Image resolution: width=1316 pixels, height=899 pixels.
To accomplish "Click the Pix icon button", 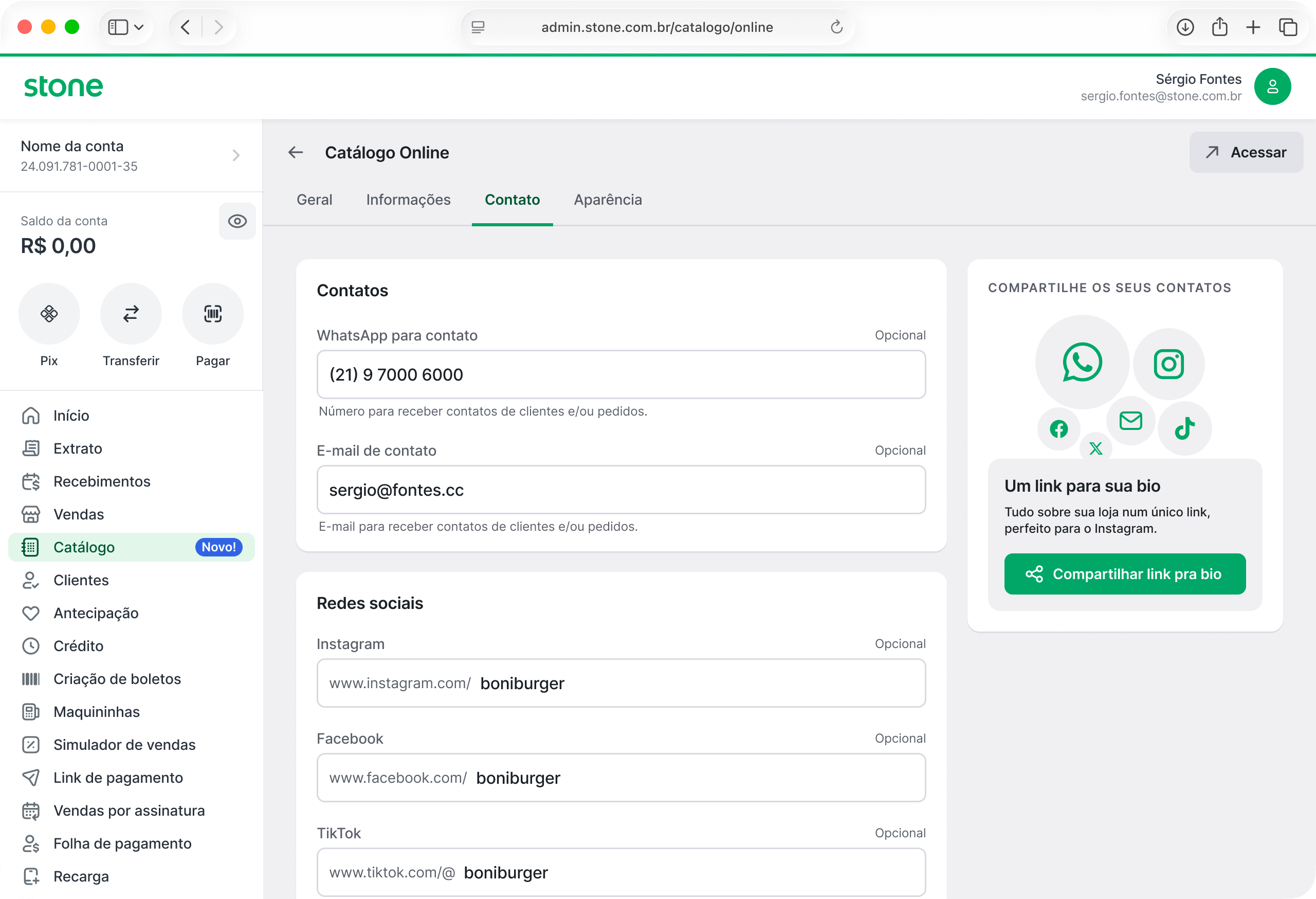I will pos(49,313).
